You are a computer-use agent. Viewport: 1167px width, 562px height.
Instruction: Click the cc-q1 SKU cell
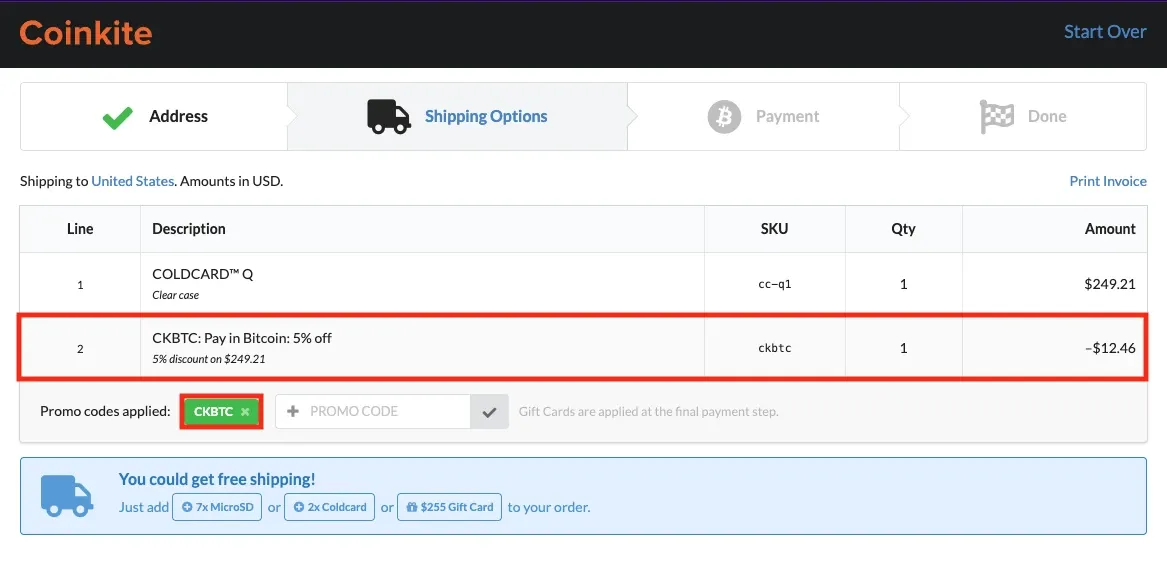(774, 284)
